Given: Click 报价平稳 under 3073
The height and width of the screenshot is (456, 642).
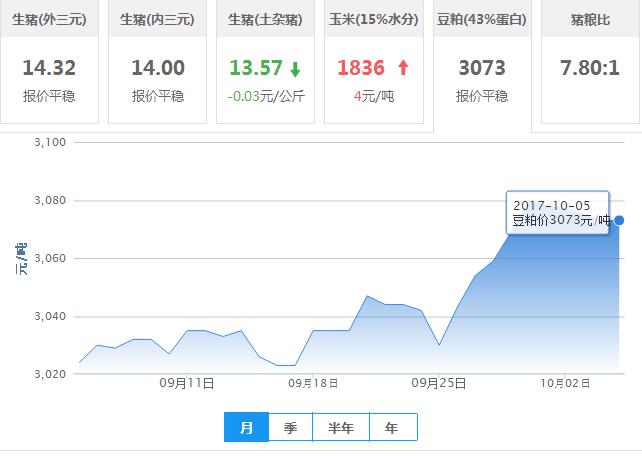Looking at the screenshot, I should 482,96.
